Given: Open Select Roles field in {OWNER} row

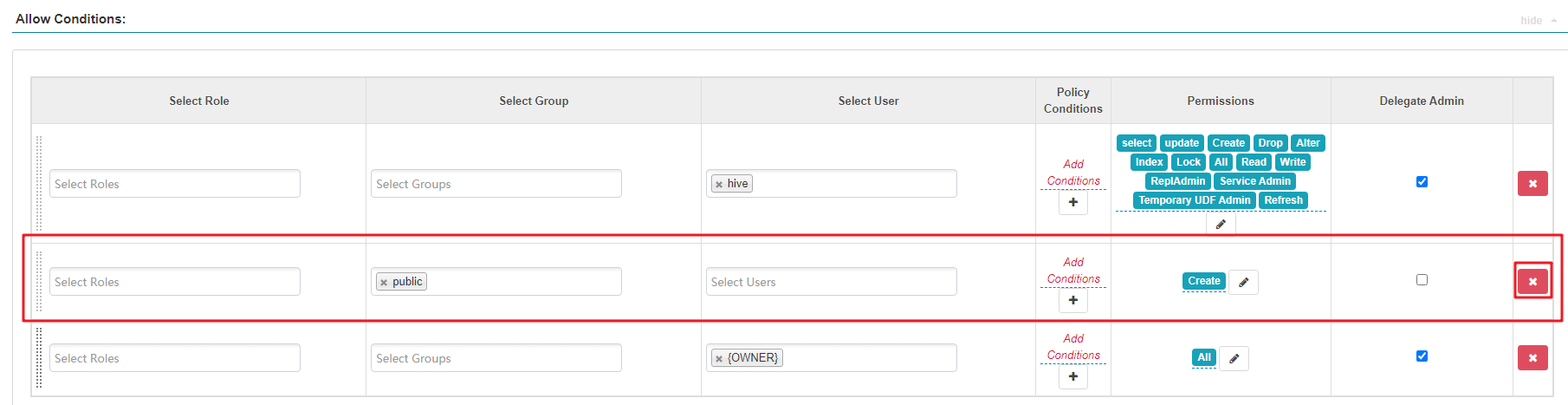Looking at the screenshot, I should (x=175, y=358).
